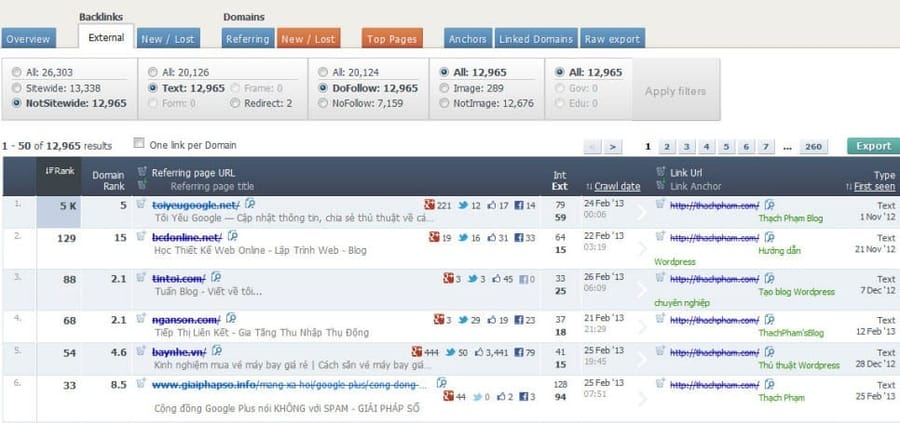The width and height of the screenshot is (900, 423).
Task: Open the thachpham.com link in the tintoi.com row
Action: point(715,279)
